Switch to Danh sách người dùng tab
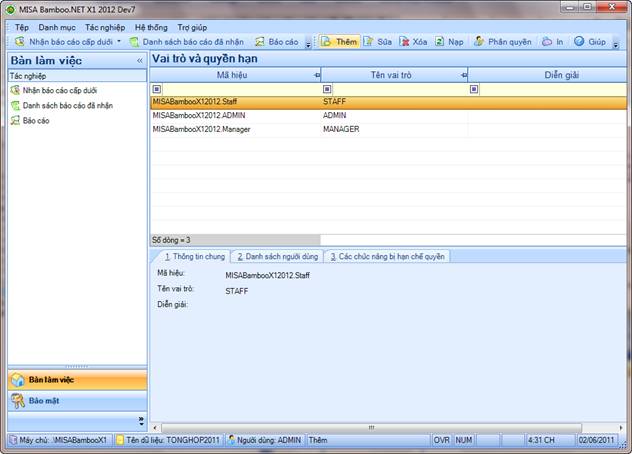632x454 pixels. pos(278,256)
